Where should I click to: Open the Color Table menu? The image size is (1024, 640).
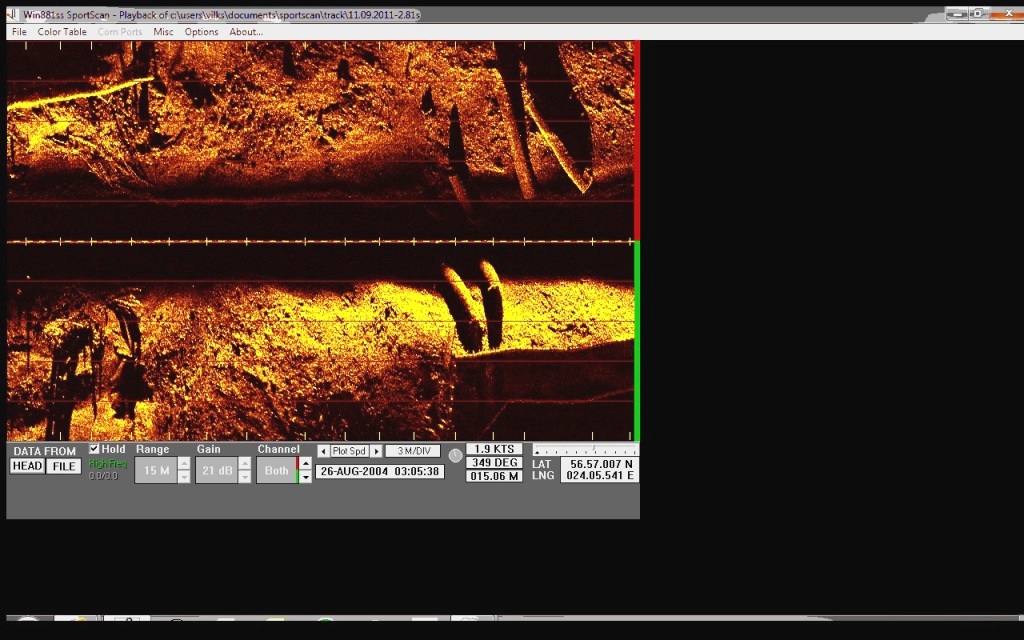62,32
